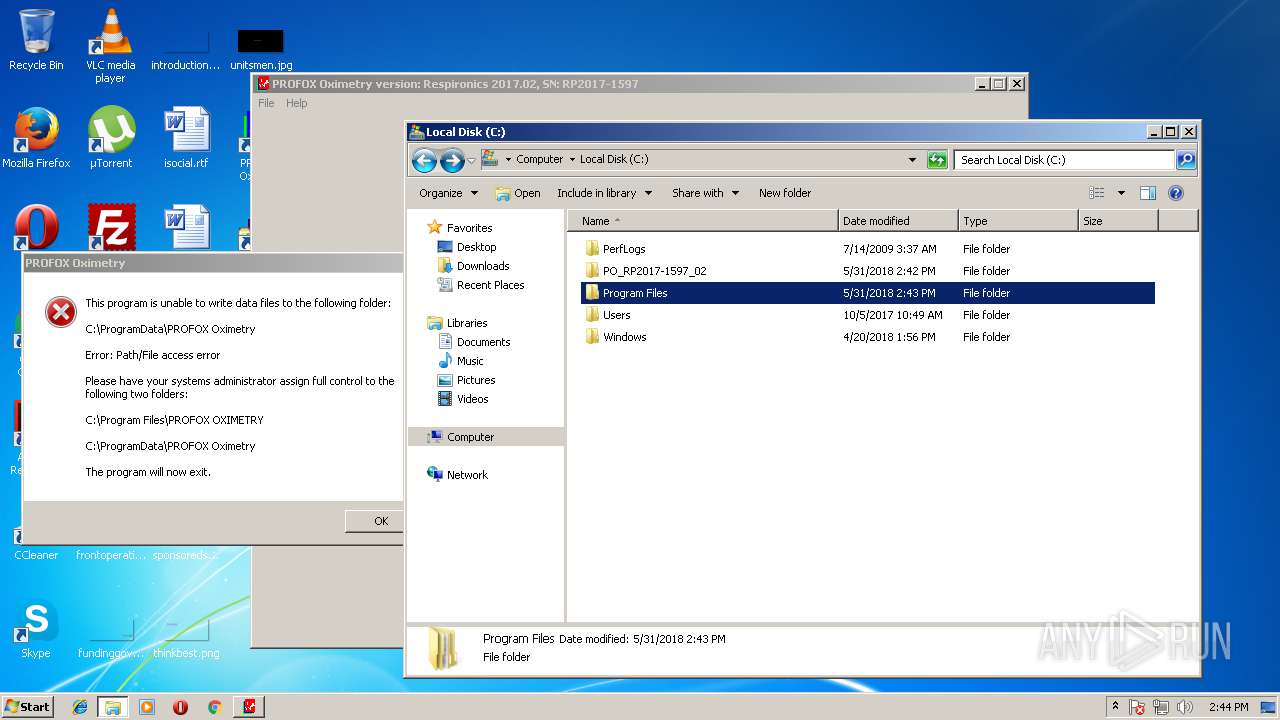Show hidden tray icons arrow

[1115, 707]
